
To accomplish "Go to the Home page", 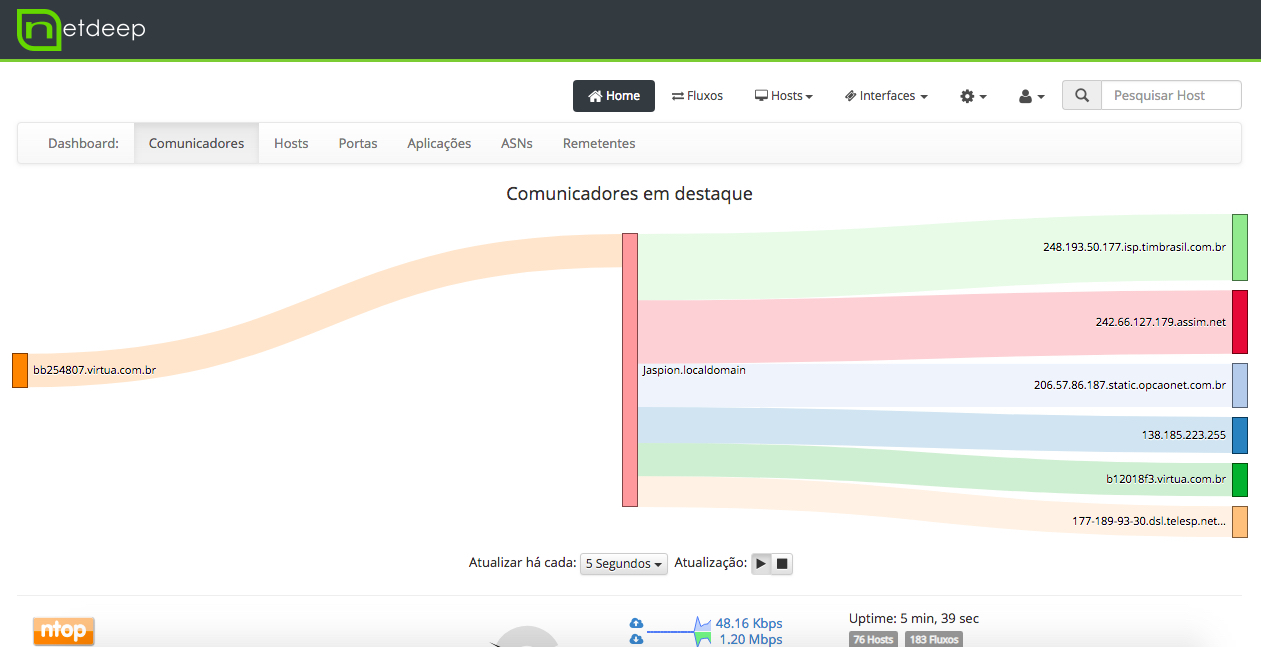I will pyautogui.click(x=613, y=96).
